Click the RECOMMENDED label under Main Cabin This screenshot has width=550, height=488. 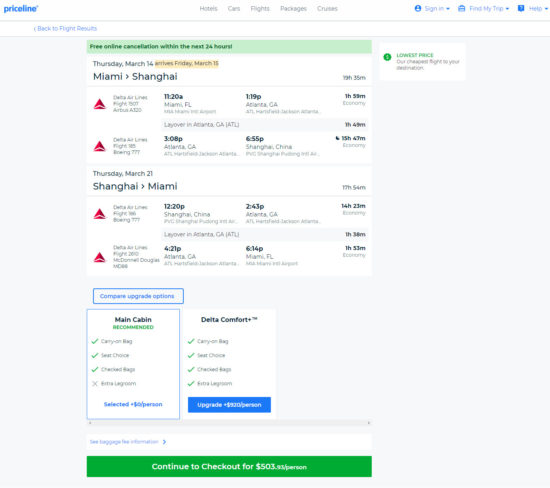133,327
